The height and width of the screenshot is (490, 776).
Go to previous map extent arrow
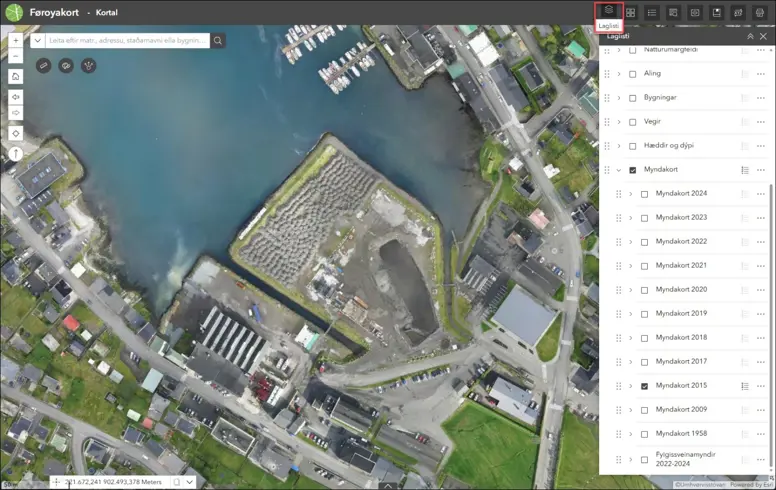click(x=16, y=97)
